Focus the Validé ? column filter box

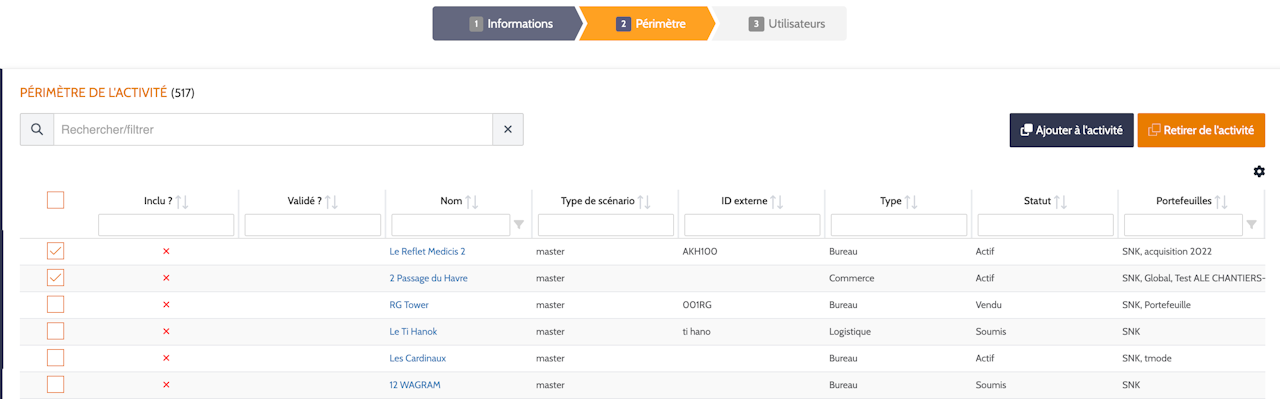pyautogui.click(x=313, y=225)
